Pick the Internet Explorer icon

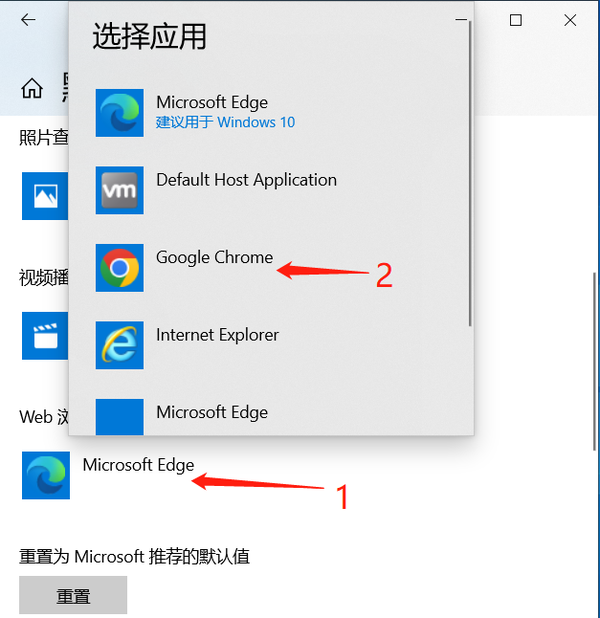[x=119, y=345]
